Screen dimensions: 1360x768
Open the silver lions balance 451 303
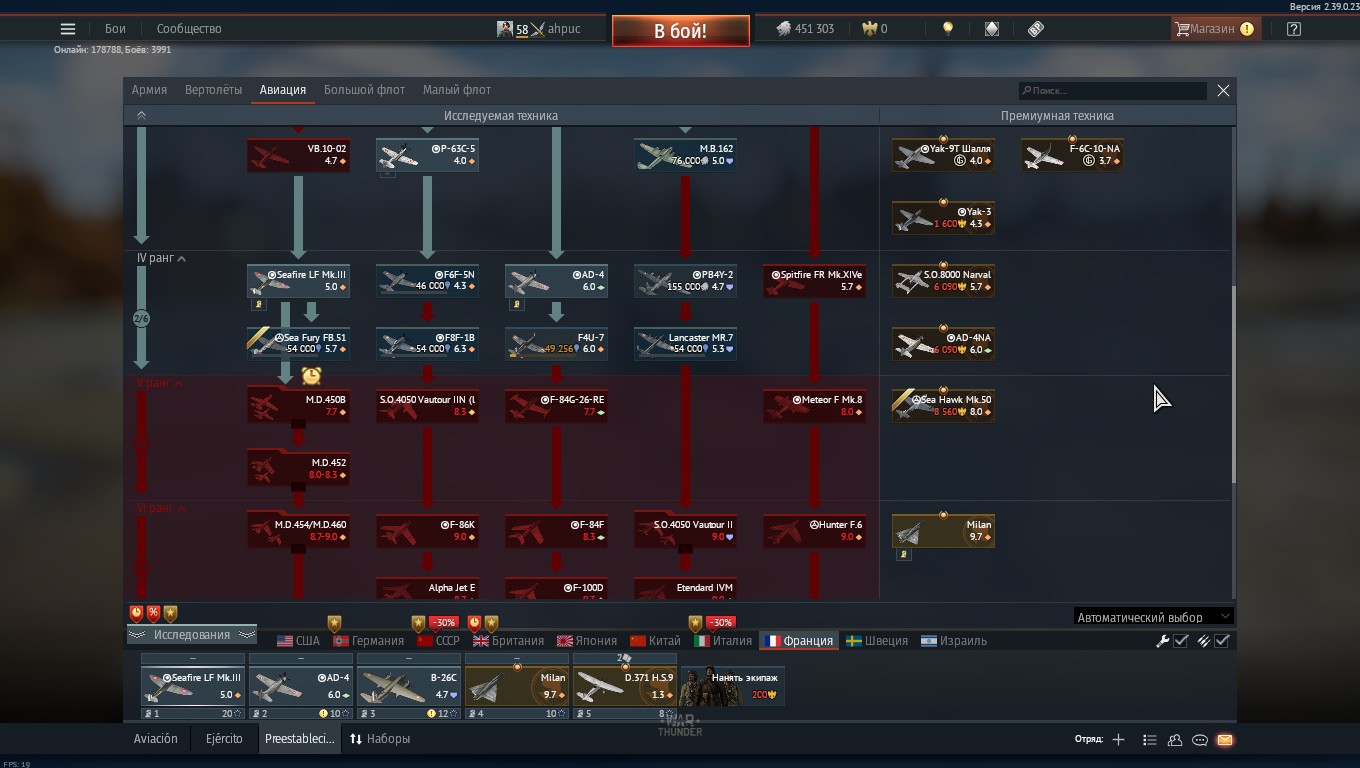coord(805,29)
